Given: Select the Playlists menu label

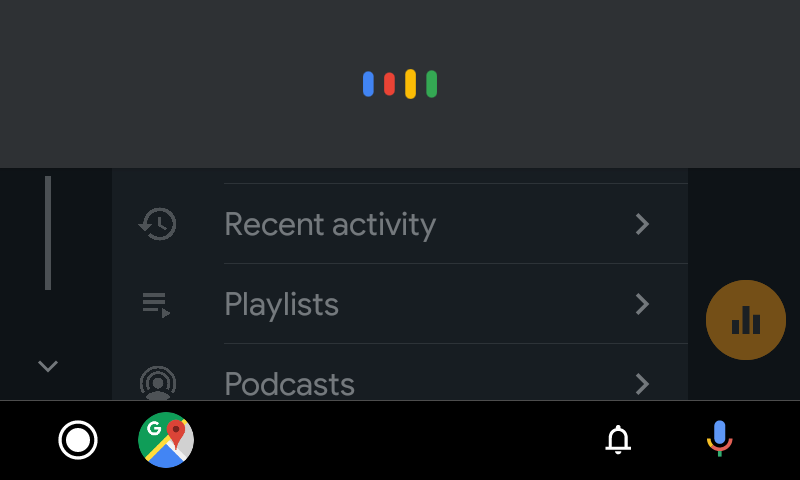Looking at the screenshot, I should tap(281, 304).
